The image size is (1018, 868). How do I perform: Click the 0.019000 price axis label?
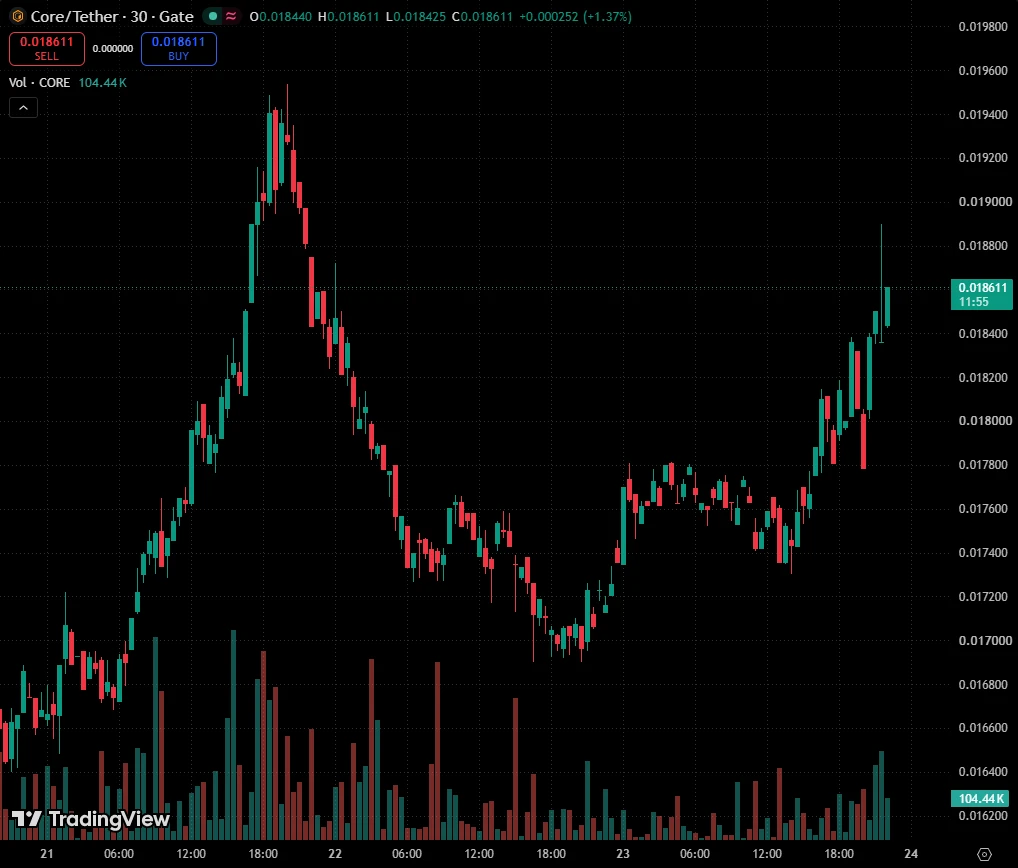point(985,202)
